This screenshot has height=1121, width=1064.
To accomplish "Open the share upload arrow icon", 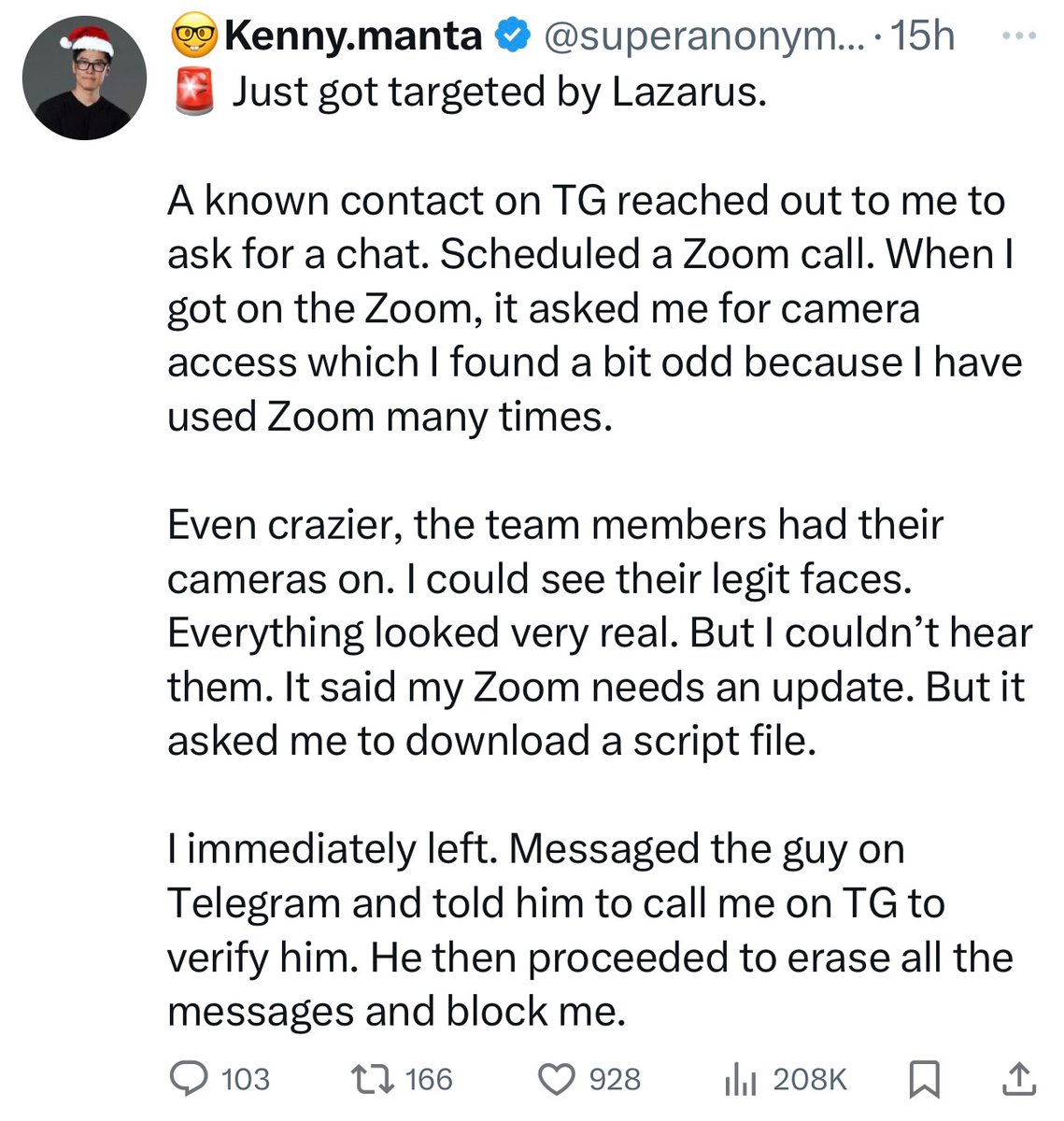I will (1016, 1079).
